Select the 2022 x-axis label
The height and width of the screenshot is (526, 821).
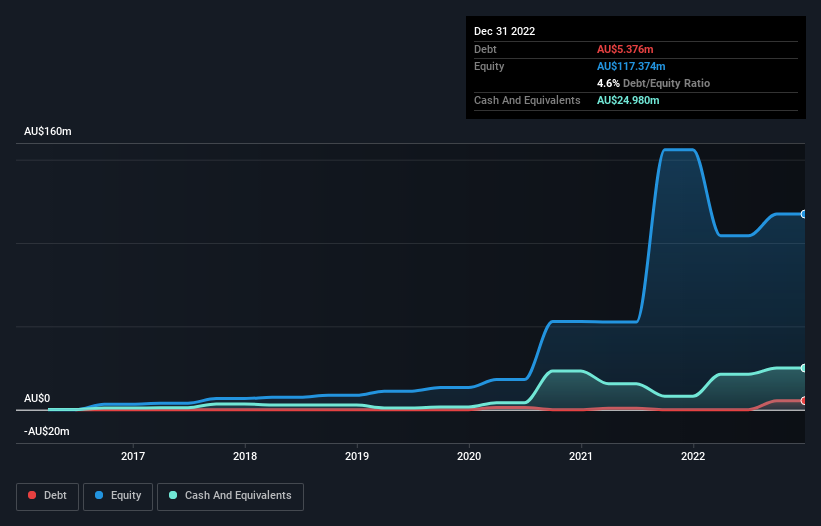click(693, 456)
